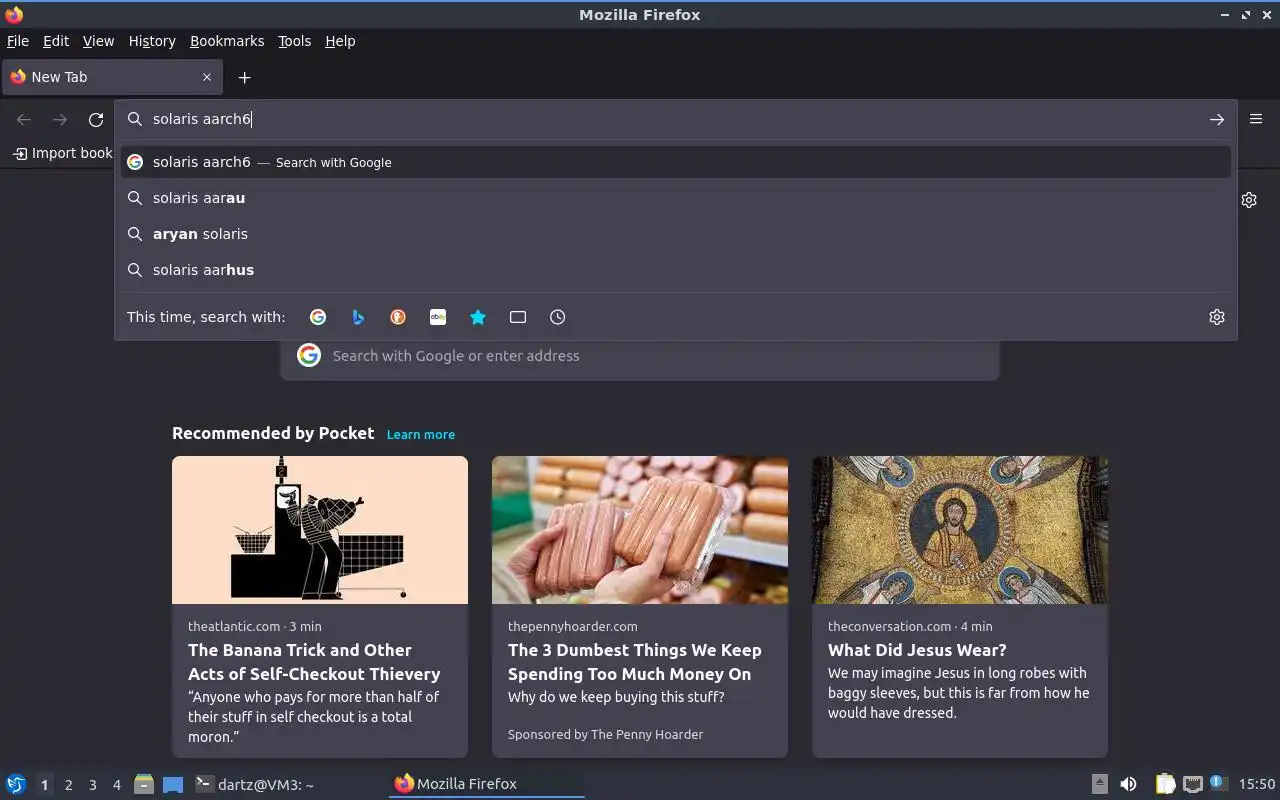Select the Mozilla Firefox taskbar item
The image size is (1280, 800).
tap(487, 784)
